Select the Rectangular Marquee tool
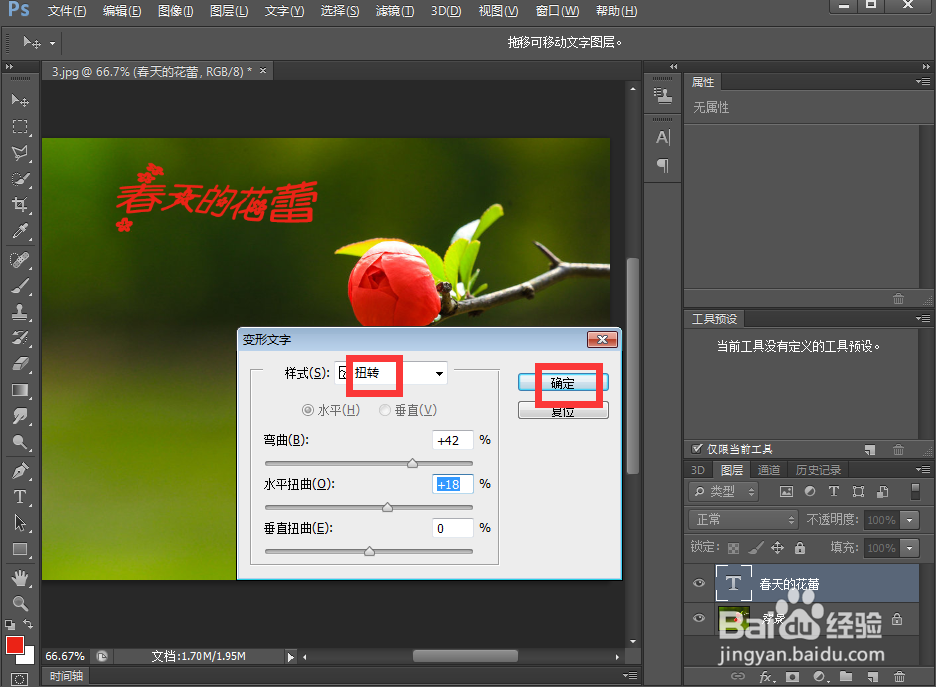The image size is (936, 687). point(20,127)
